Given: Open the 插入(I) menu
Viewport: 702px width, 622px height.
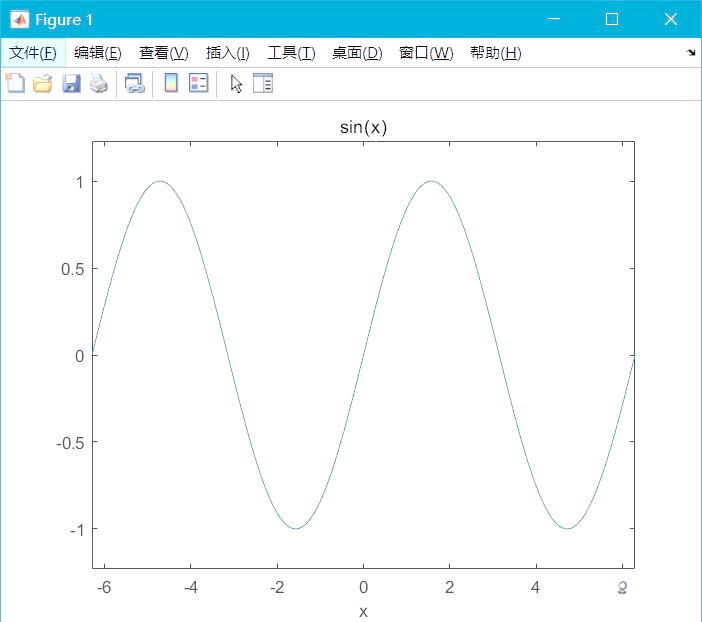Looking at the screenshot, I should coord(227,53).
